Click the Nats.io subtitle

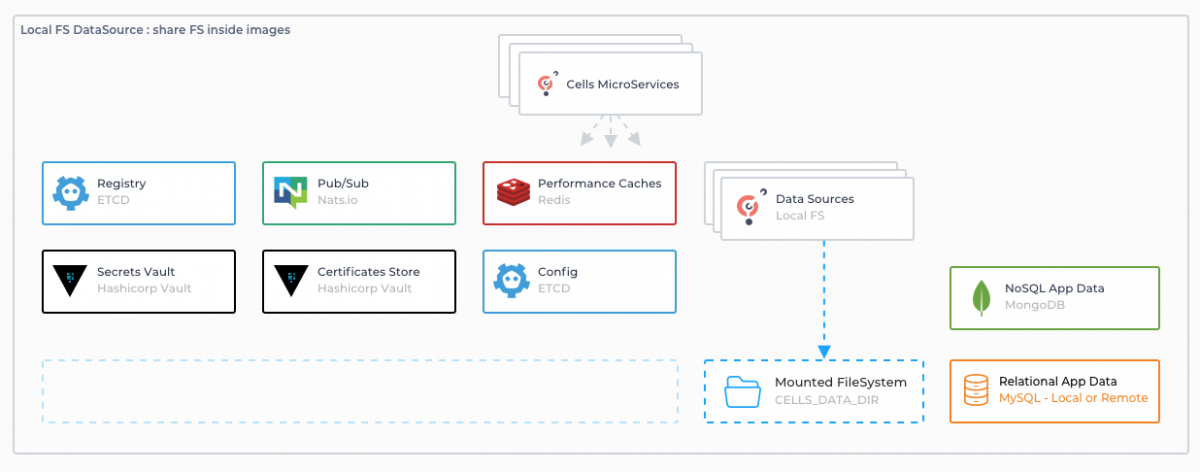click(337, 201)
